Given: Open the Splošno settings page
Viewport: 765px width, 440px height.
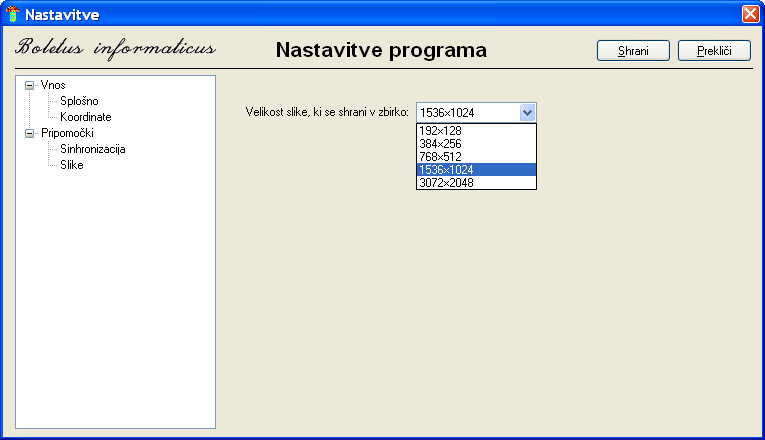Looking at the screenshot, I should [x=79, y=101].
